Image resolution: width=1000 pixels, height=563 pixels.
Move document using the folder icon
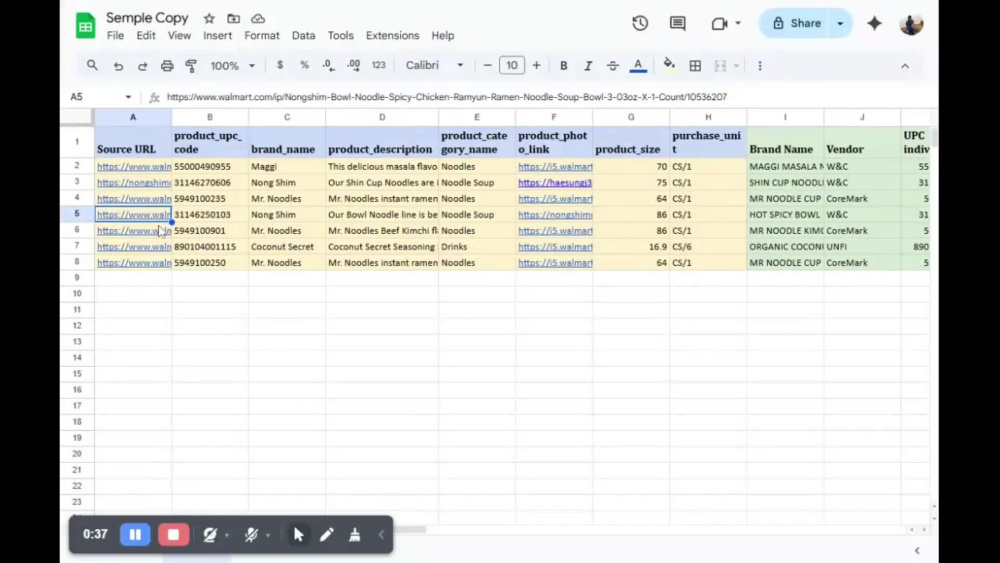click(233, 18)
